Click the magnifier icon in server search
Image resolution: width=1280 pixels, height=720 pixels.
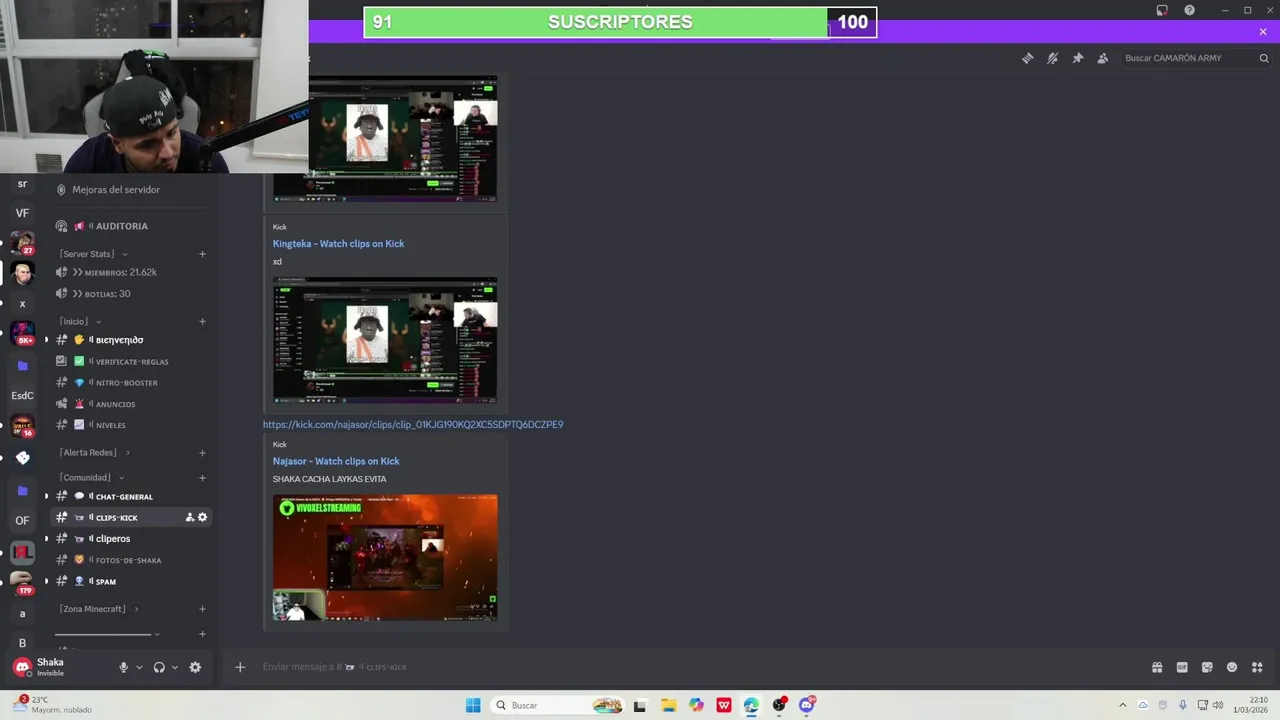pos(1262,58)
